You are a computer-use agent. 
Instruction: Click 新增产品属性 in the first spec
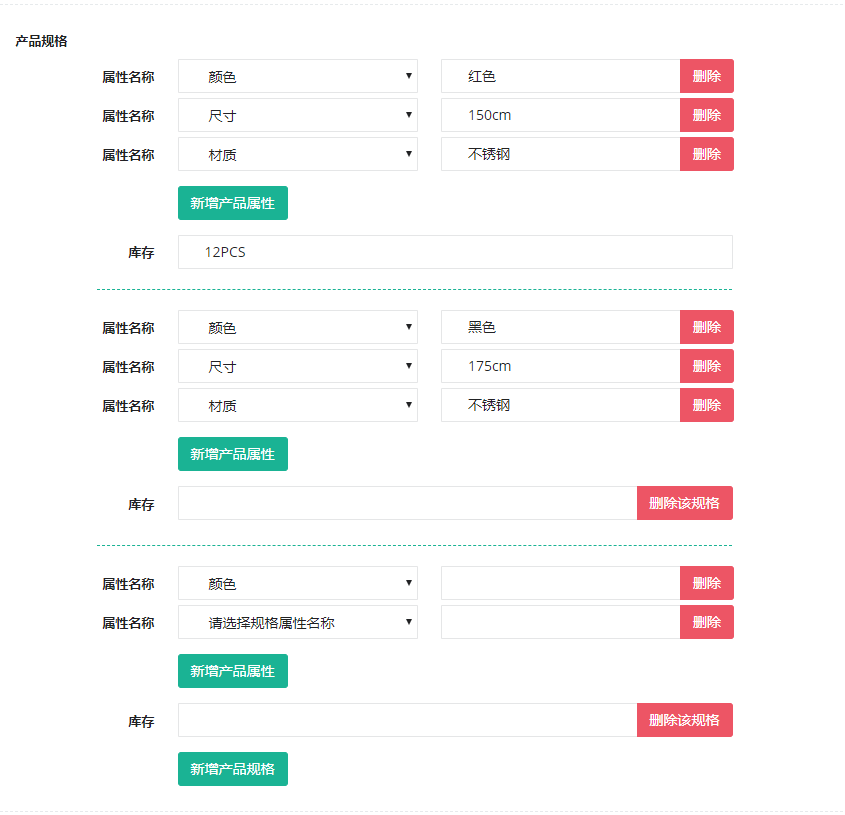pyautogui.click(x=232, y=203)
